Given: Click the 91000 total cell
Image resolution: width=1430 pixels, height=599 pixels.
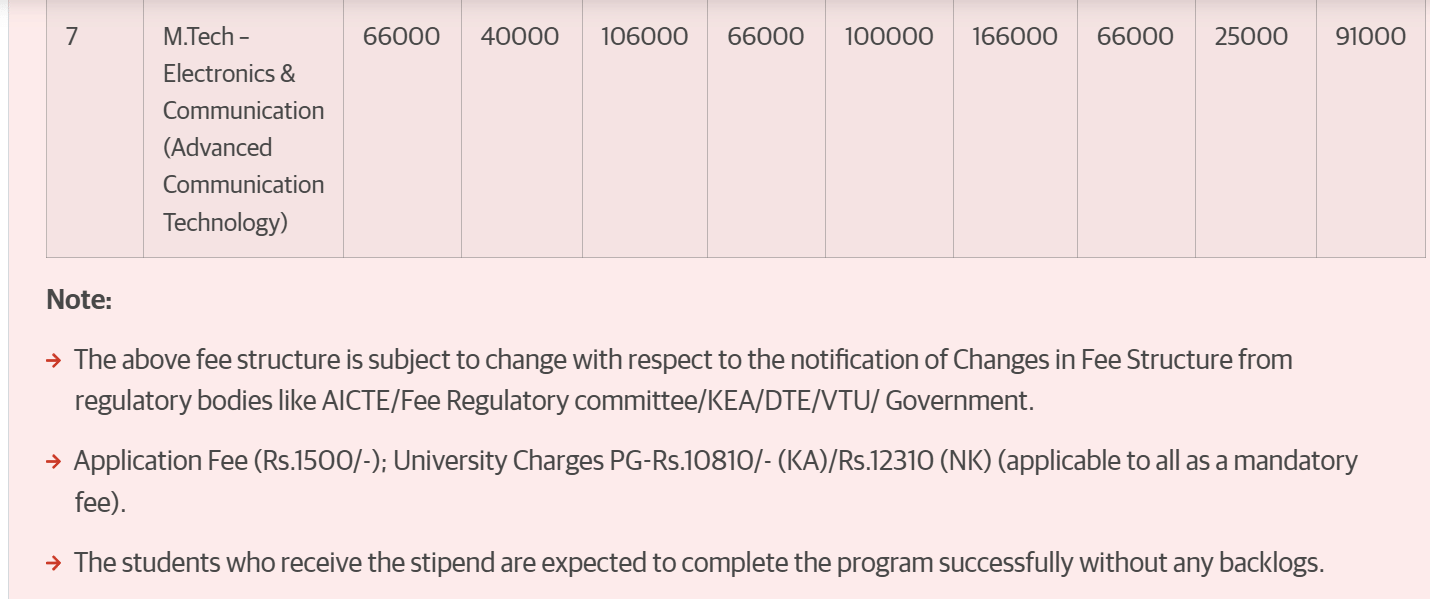Looking at the screenshot, I should (x=1370, y=37).
